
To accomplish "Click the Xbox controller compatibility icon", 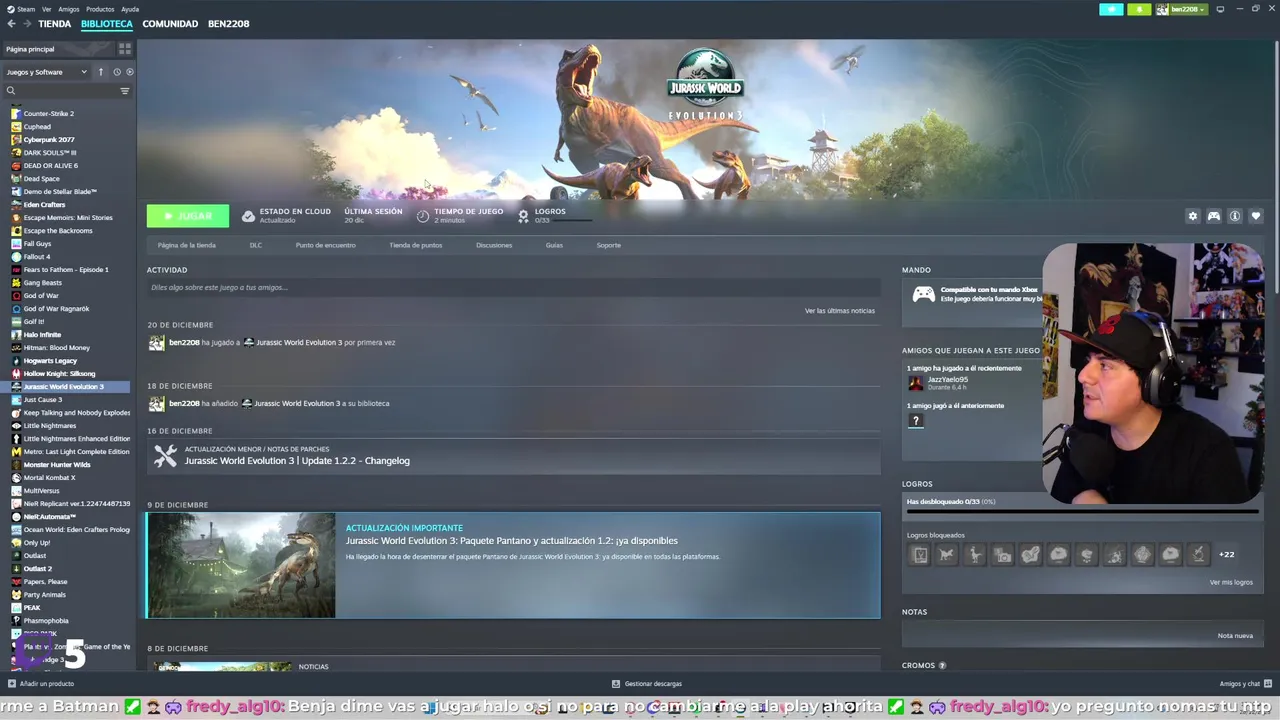I will pyautogui.click(x=924, y=294).
